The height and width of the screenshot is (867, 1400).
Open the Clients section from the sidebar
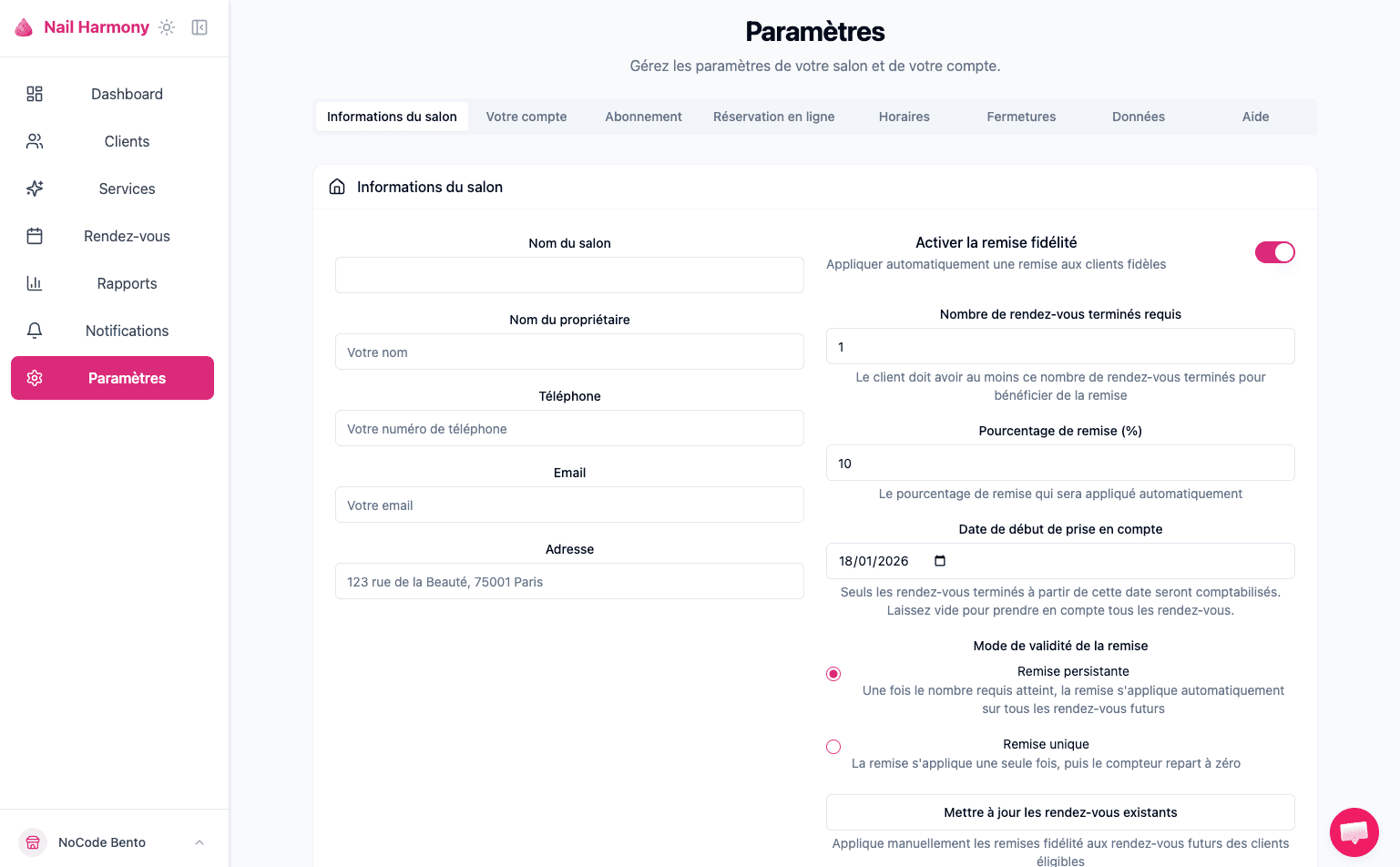tap(126, 141)
